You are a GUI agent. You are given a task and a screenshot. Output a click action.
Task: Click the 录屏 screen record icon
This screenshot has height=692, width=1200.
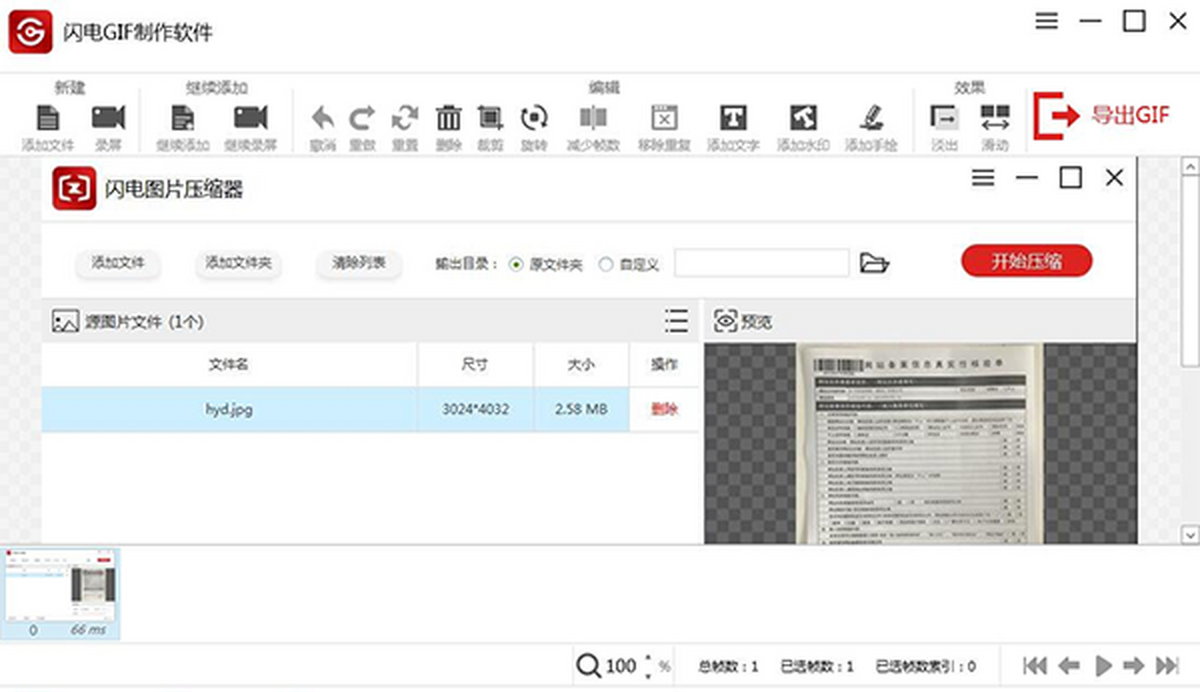click(x=108, y=119)
